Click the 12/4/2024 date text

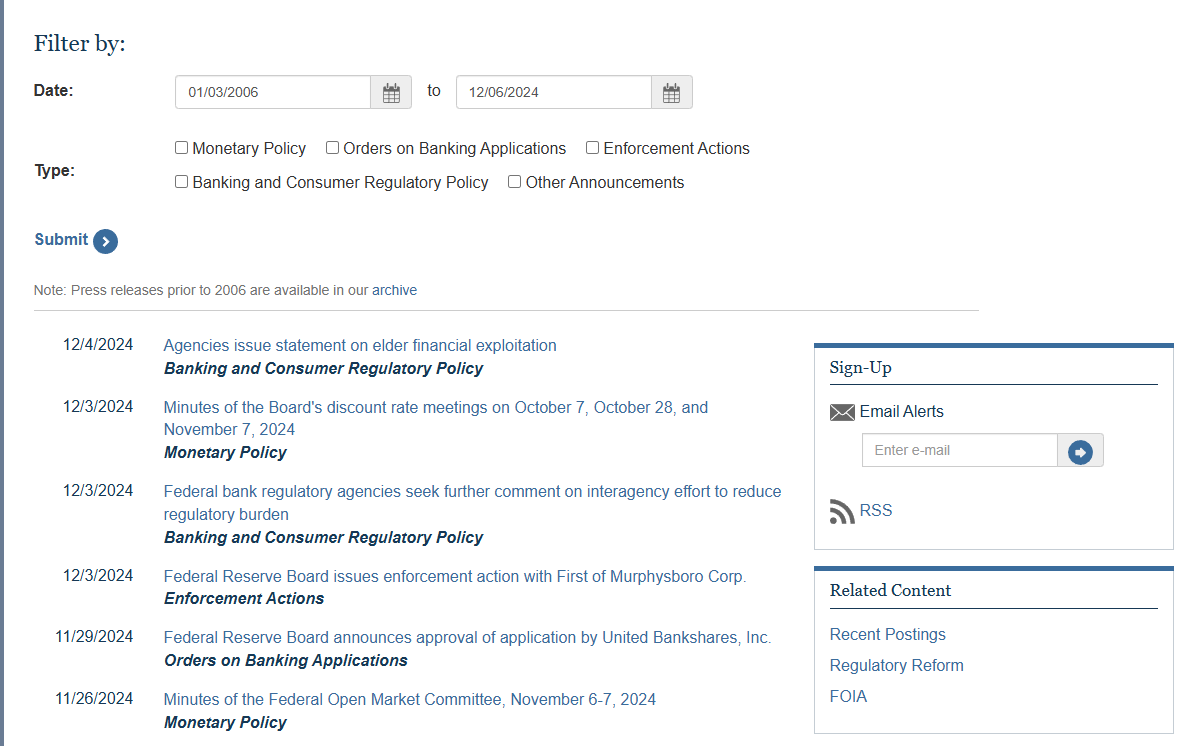(x=98, y=345)
